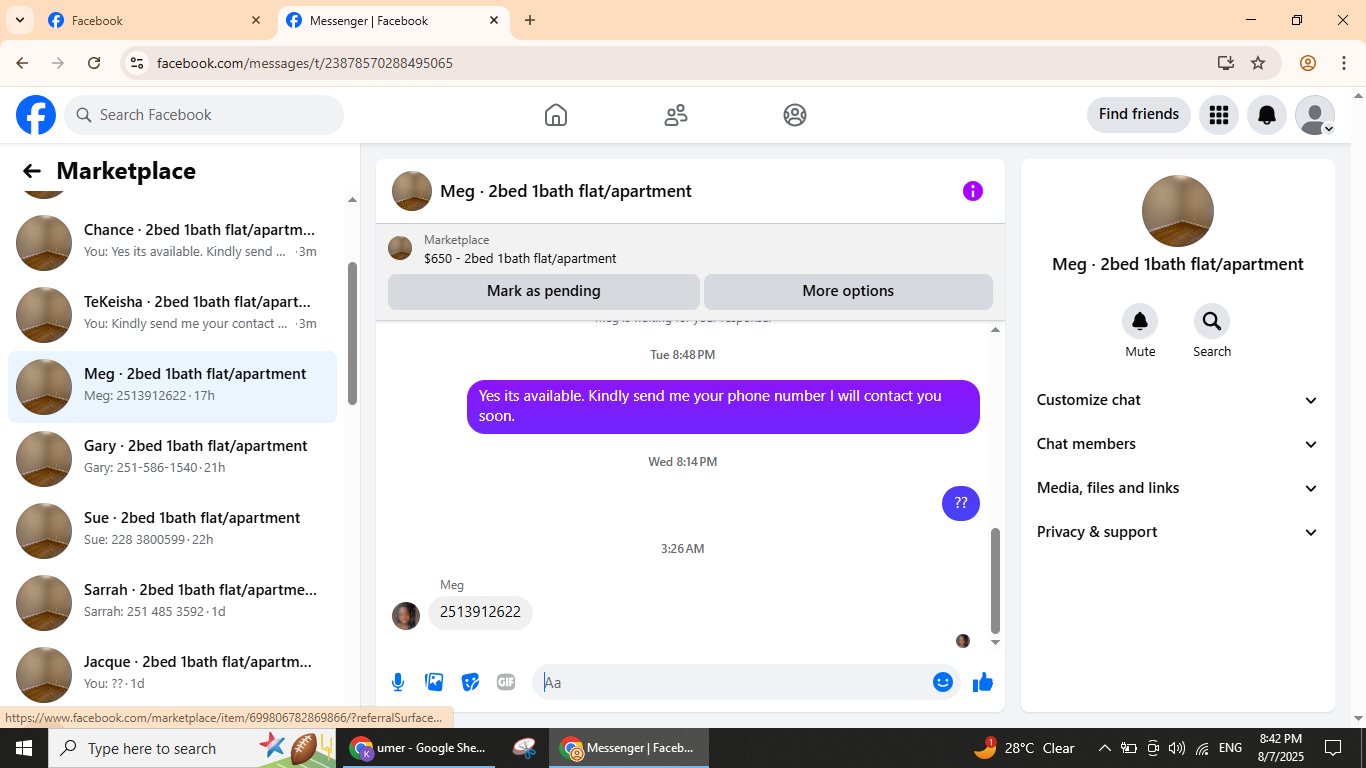Close the Facebook browser tab

tap(256, 20)
